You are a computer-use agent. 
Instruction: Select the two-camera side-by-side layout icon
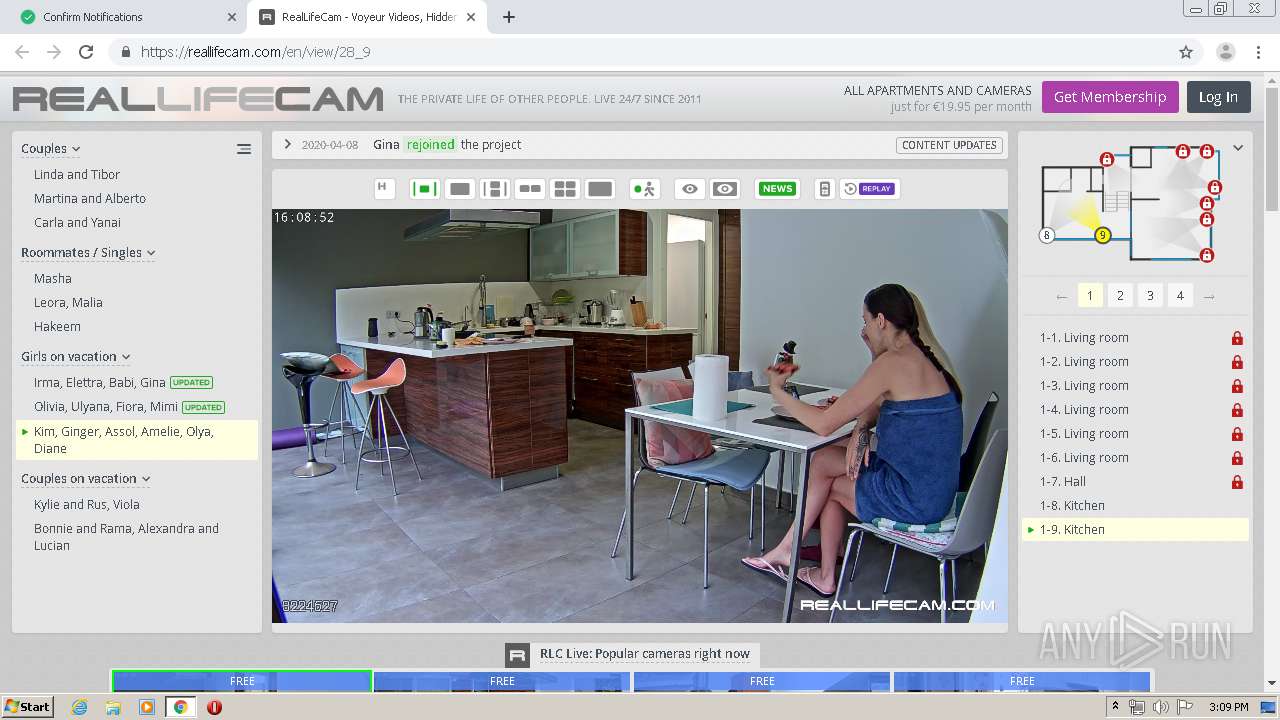pyautogui.click(x=530, y=188)
